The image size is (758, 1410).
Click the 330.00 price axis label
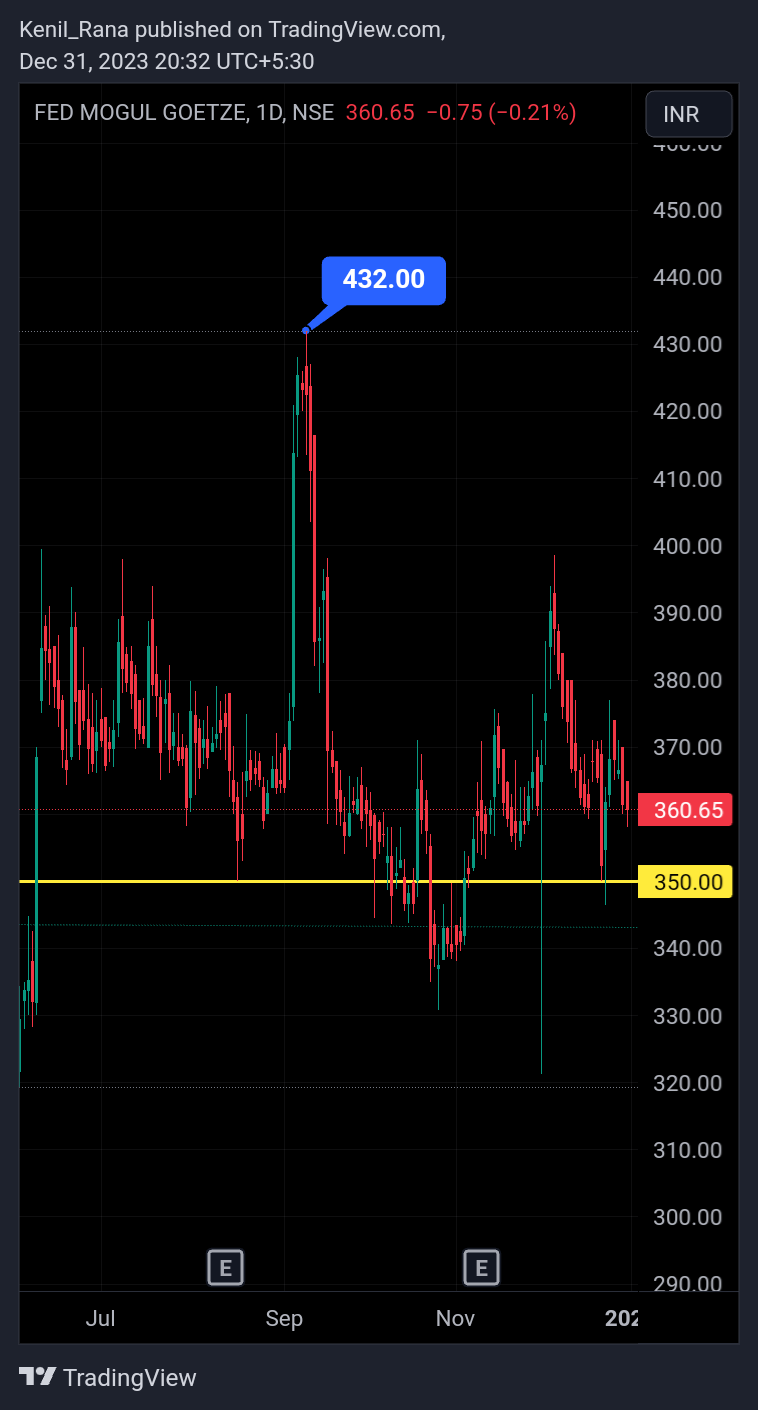point(687,1016)
